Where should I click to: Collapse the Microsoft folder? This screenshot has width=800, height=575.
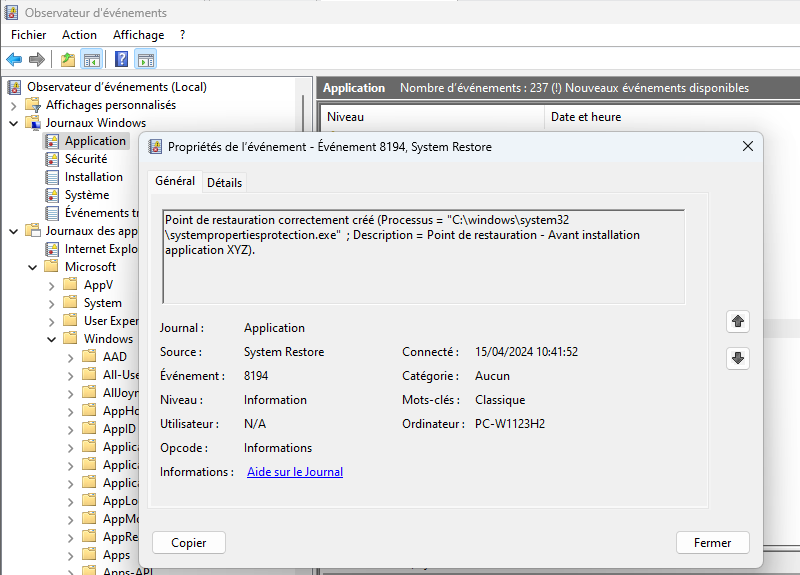point(33,267)
